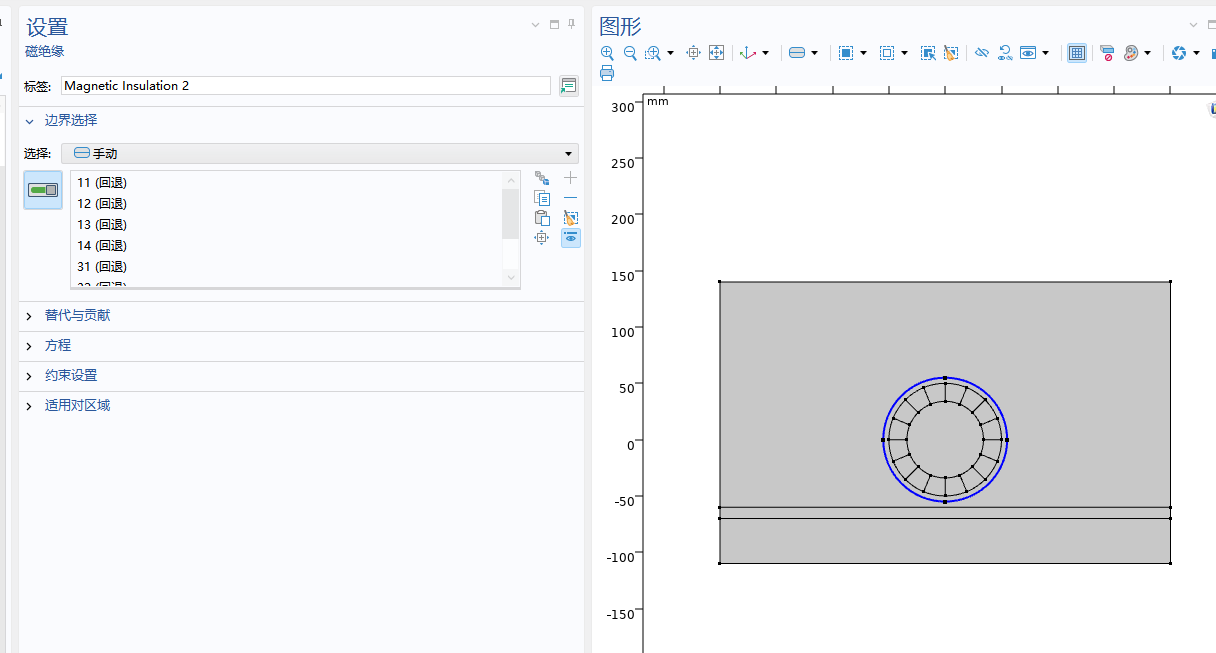Open select box dropdown arrow
This screenshot has width=1216, height=653.
click(863, 53)
